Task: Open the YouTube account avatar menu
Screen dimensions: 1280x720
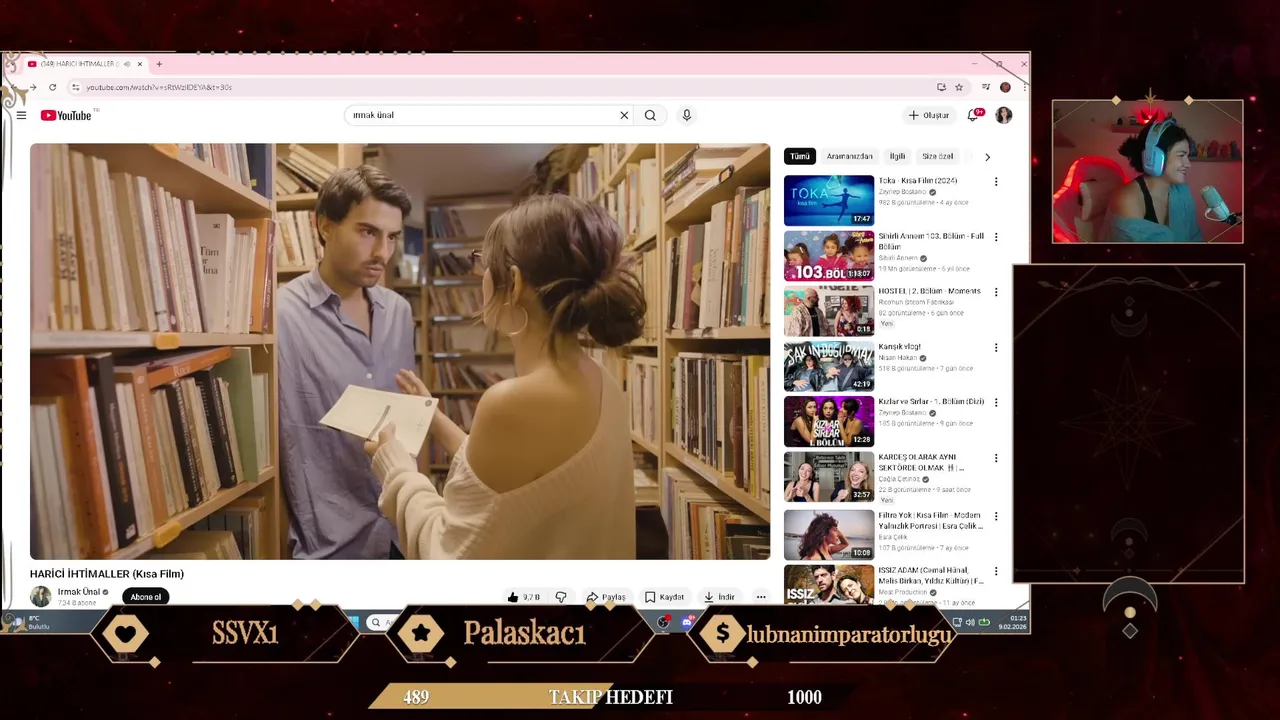Action: pyautogui.click(x=1004, y=115)
